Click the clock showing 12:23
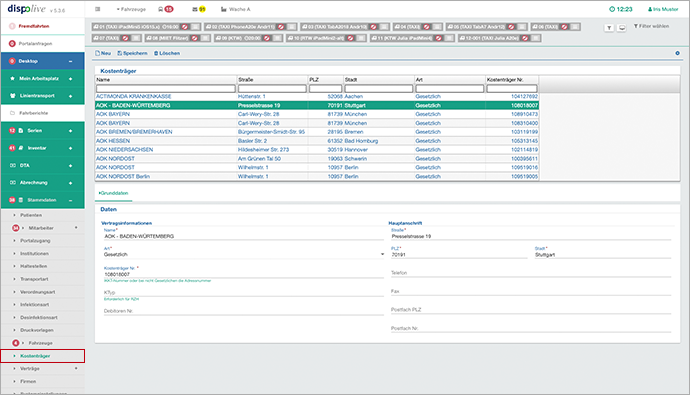Screen dimensions: 690x395 click(x=620, y=9)
